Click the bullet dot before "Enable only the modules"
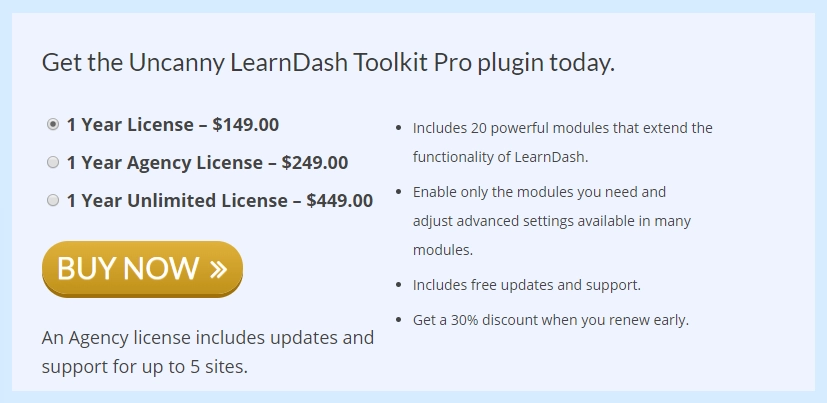 pyautogui.click(x=399, y=192)
